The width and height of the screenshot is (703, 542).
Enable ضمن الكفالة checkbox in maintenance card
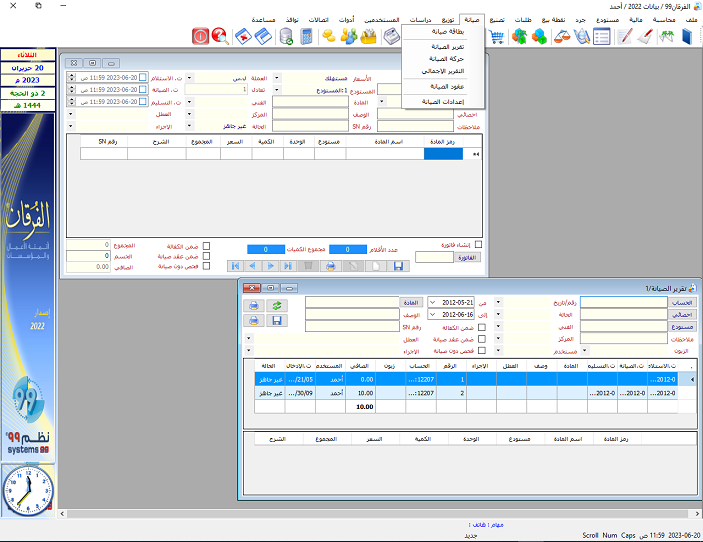[x=207, y=245]
